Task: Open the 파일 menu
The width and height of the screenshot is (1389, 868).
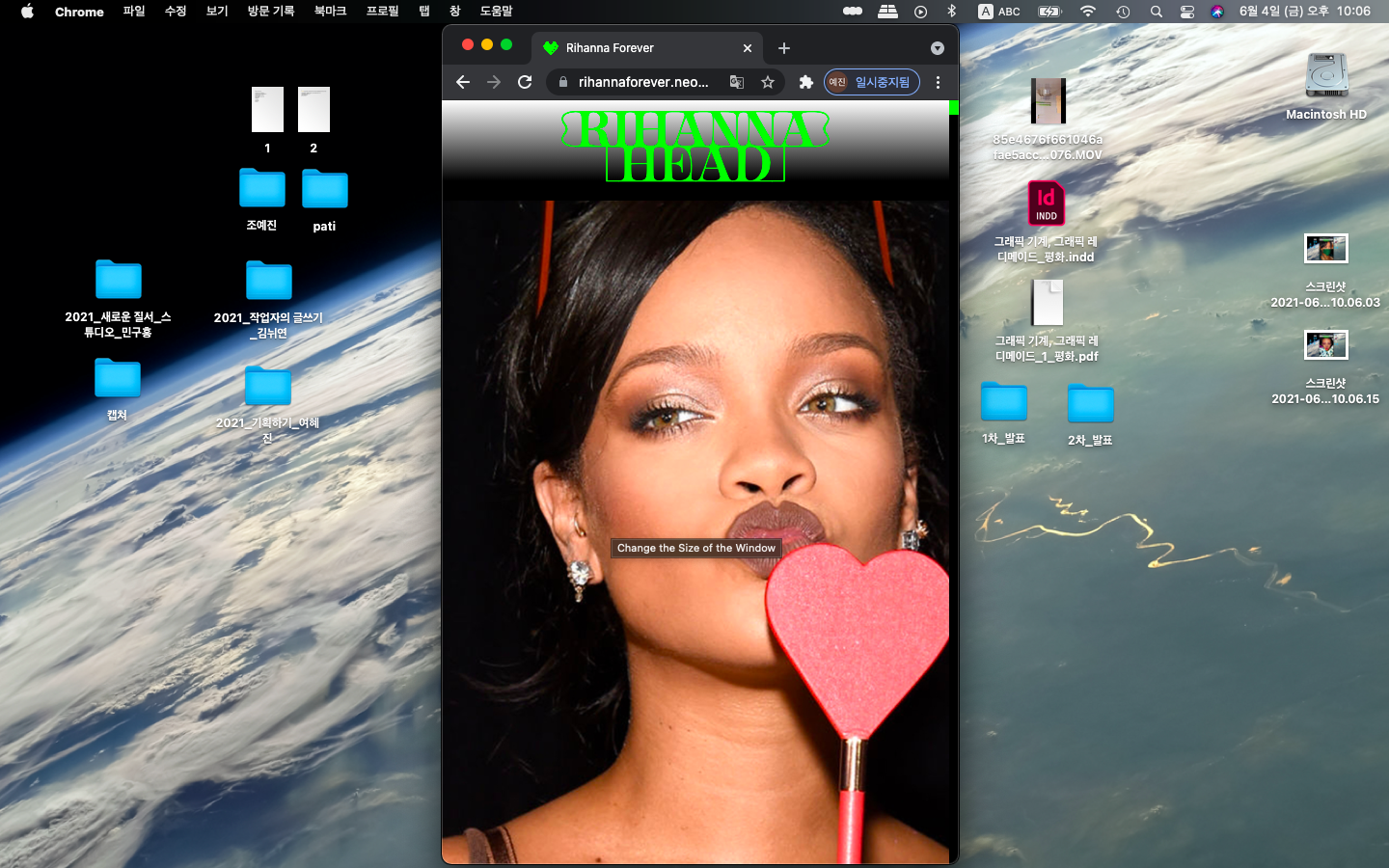Action: (x=134, y=12)
